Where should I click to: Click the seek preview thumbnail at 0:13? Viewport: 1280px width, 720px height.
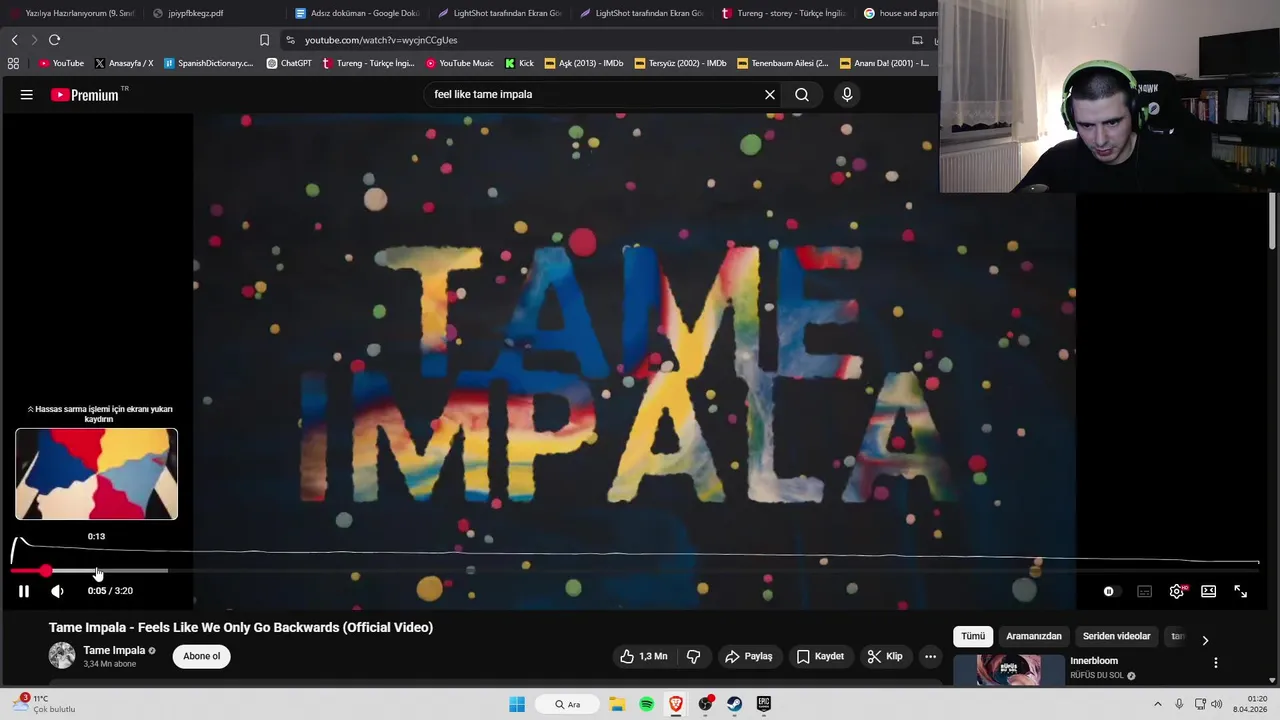(x=97, y=474)
